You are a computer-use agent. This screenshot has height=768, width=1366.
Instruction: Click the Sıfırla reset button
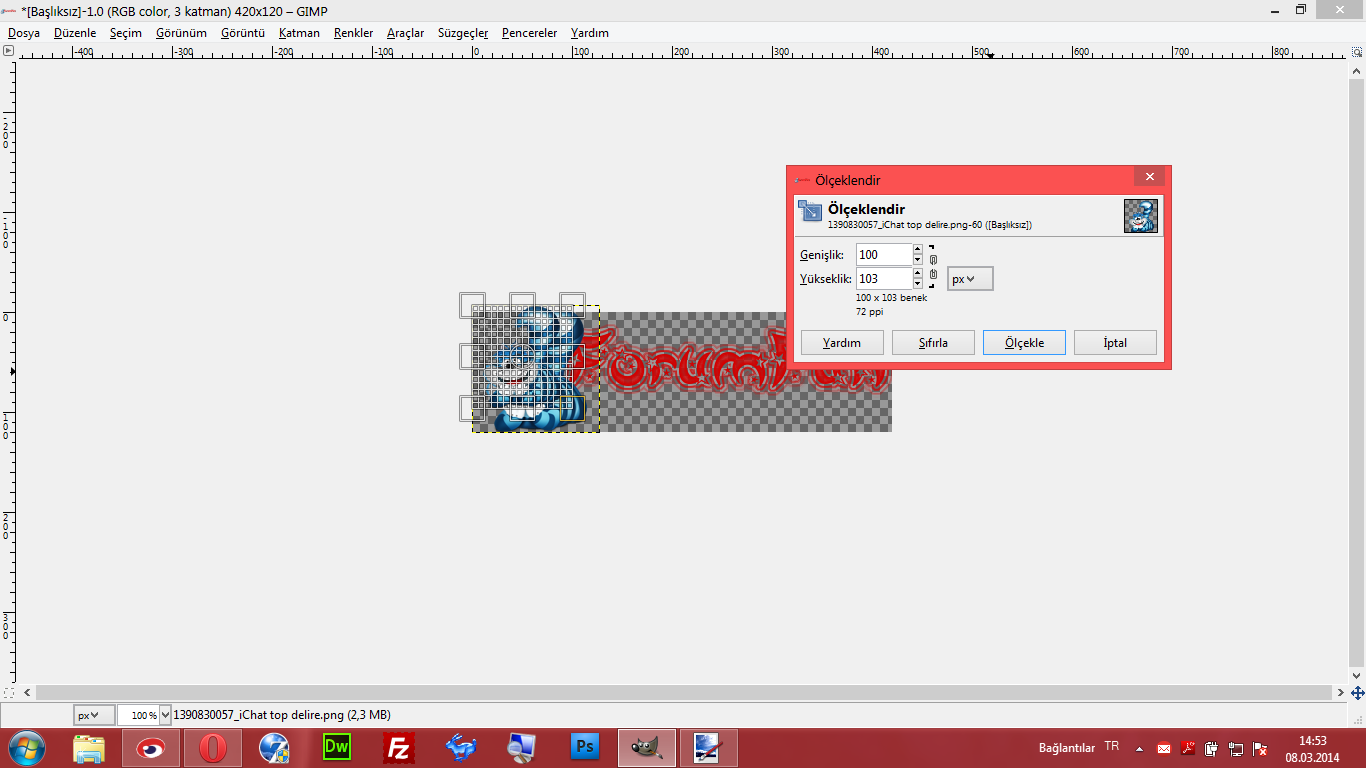(933, 343)
